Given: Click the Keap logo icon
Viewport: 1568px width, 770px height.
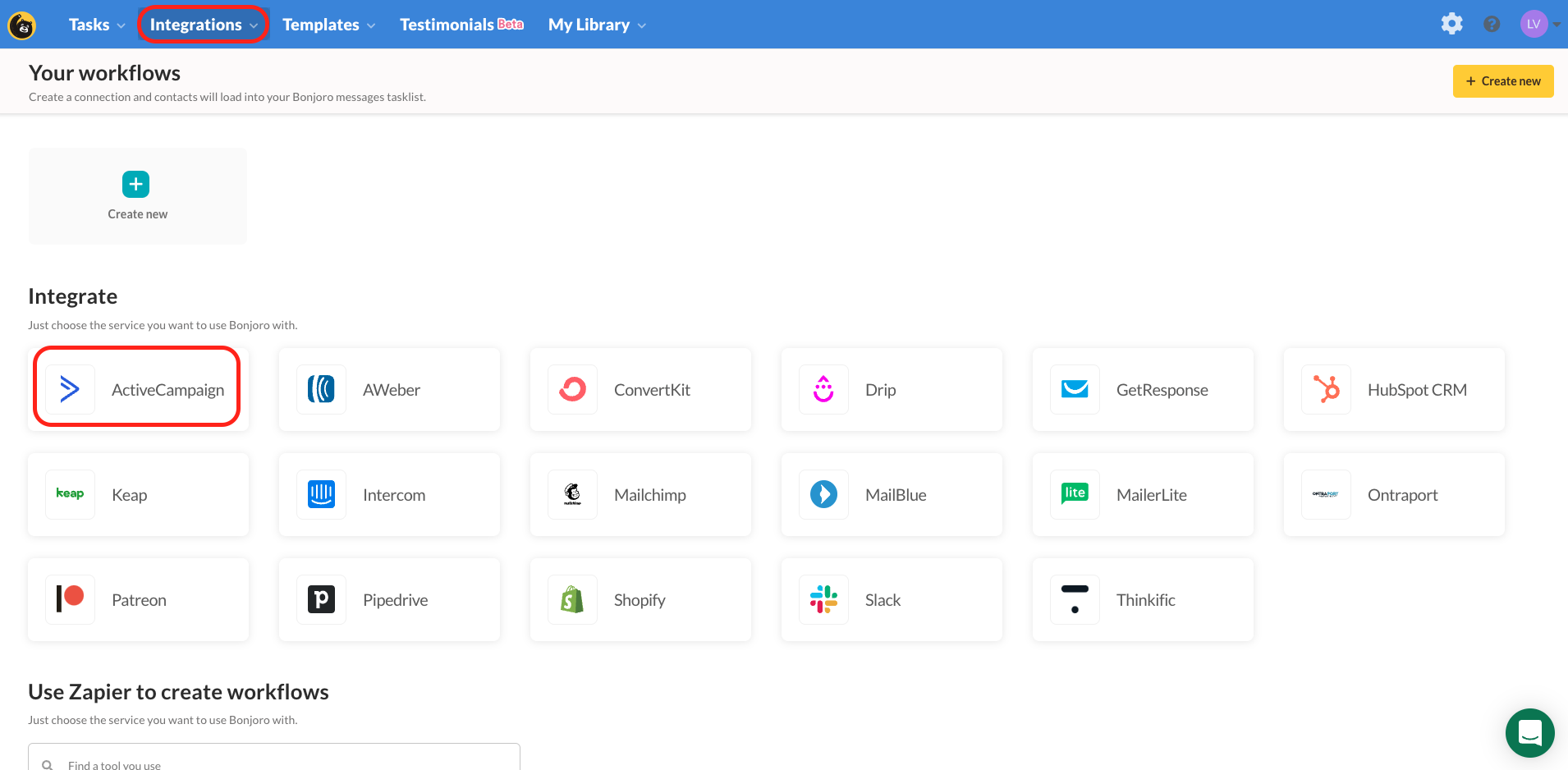Looking at the screenshot, I should [70, 494].
